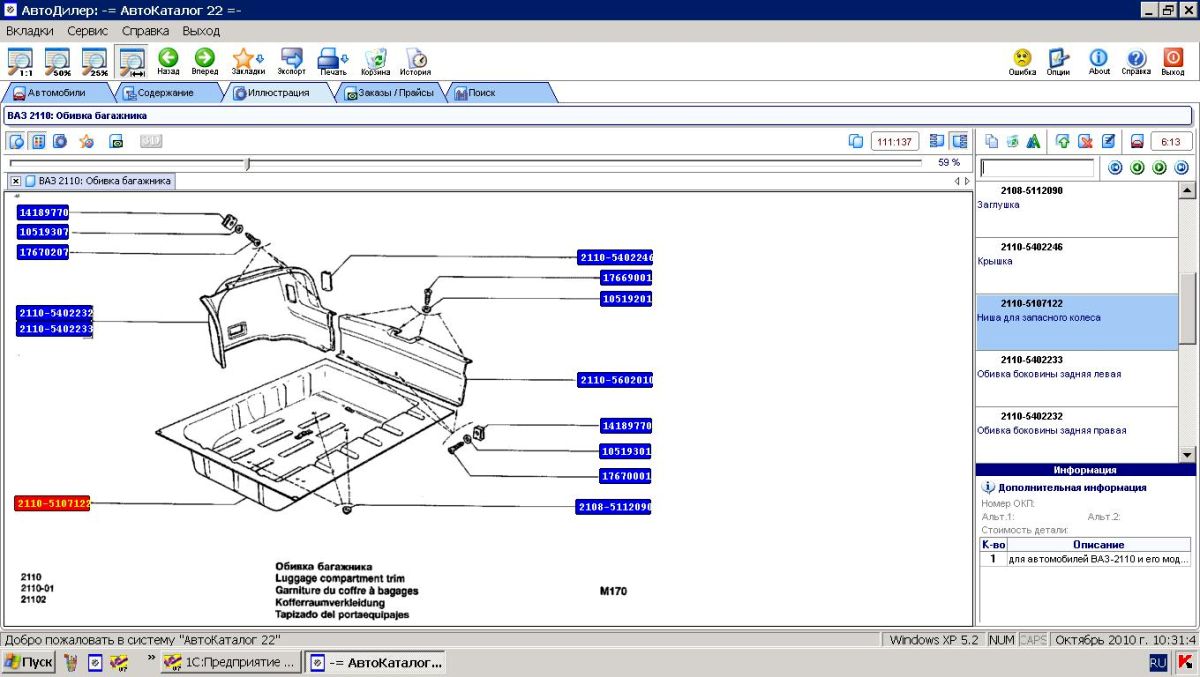Jump to the last part in the list
This screenshot has height=677, width=1200.
1182,168
